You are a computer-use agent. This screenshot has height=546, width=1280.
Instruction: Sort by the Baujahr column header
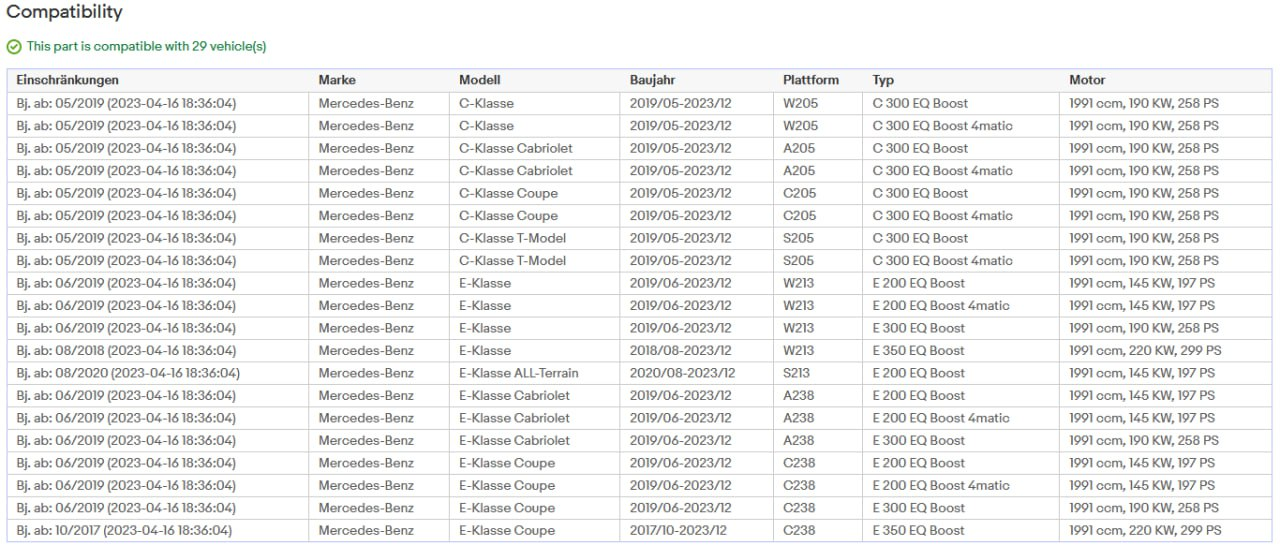tap(656, 80)
